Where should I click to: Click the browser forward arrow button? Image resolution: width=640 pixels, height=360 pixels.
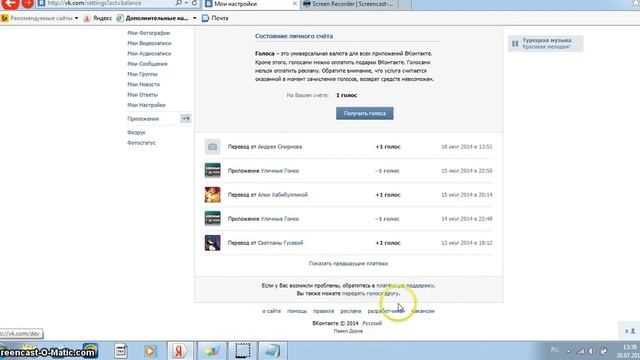[27, 3]
